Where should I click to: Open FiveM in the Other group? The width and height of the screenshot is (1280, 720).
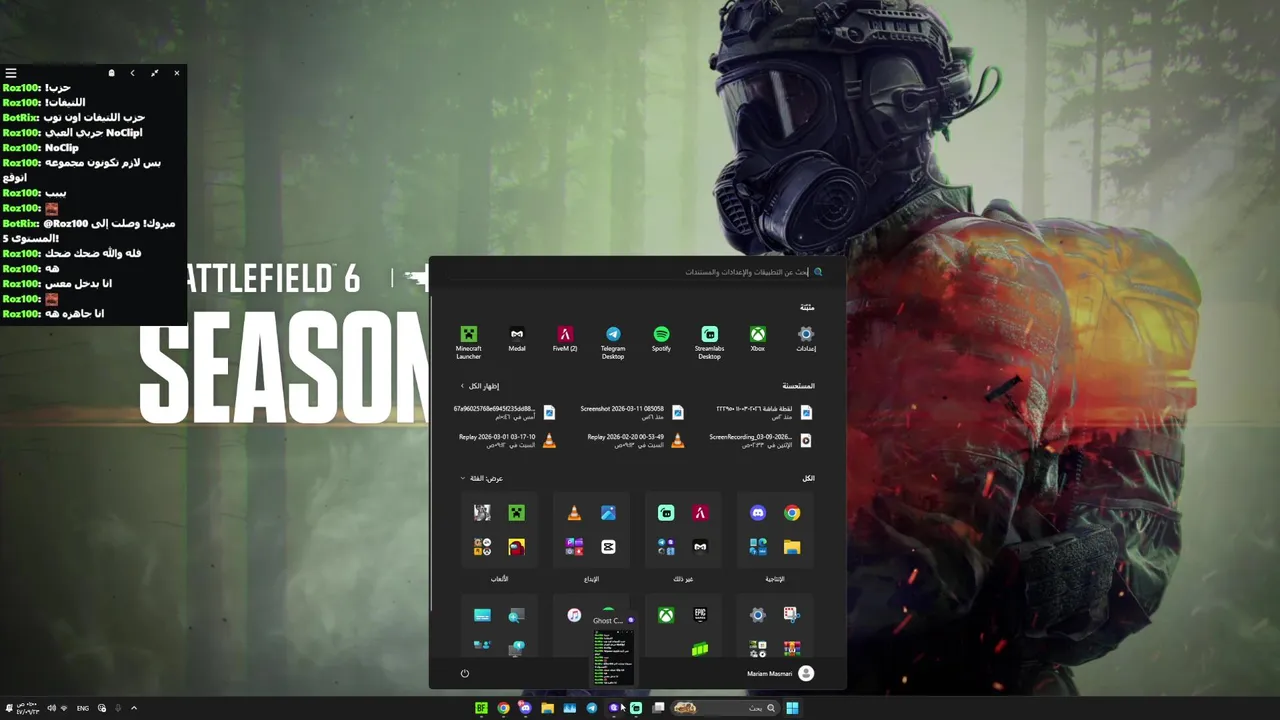click(x=700, y=513)
